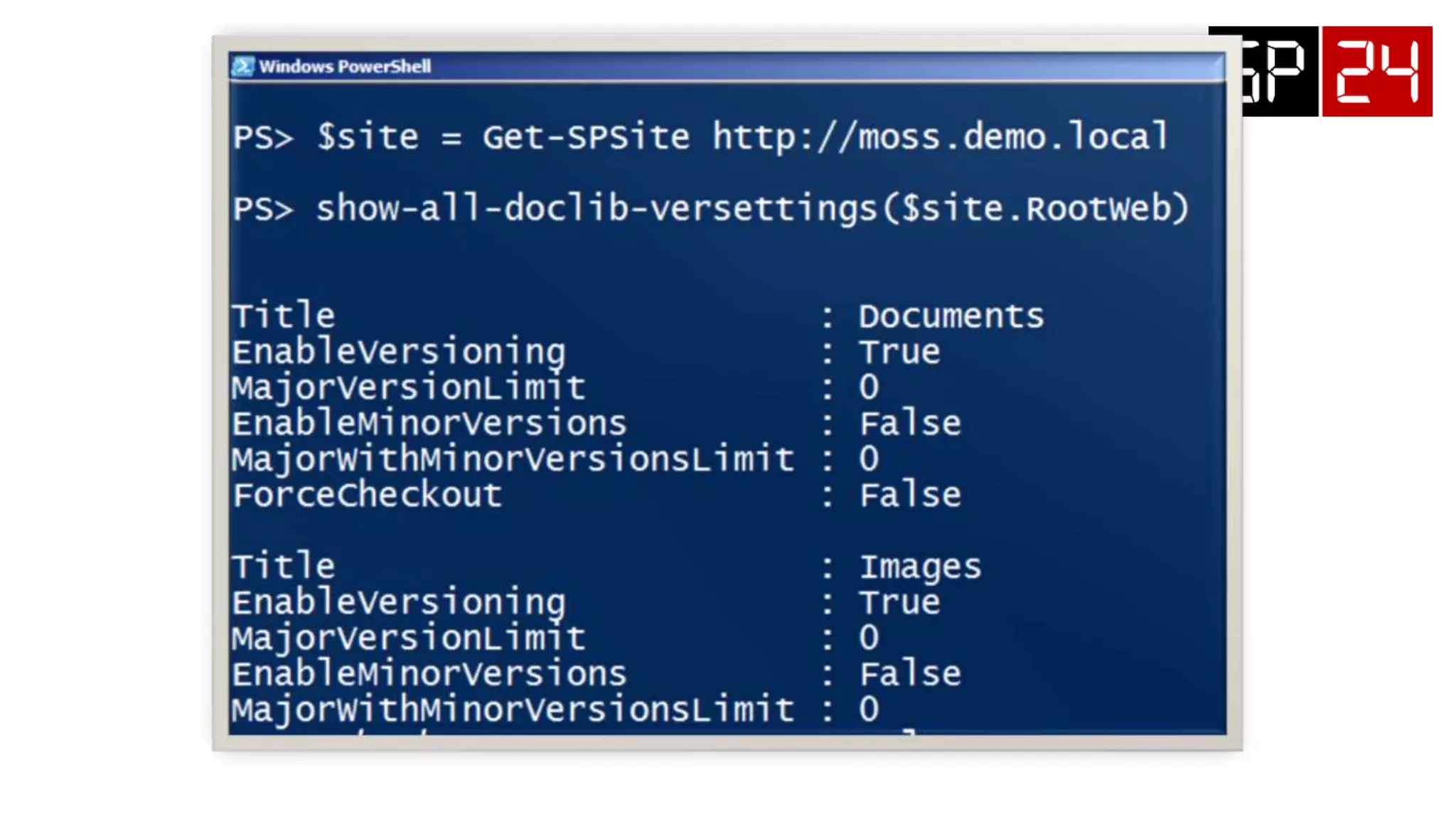Click the Windows PowerShell title bar text
Image resolution: width=1456 pixels, height=819 pixels.
345,66
